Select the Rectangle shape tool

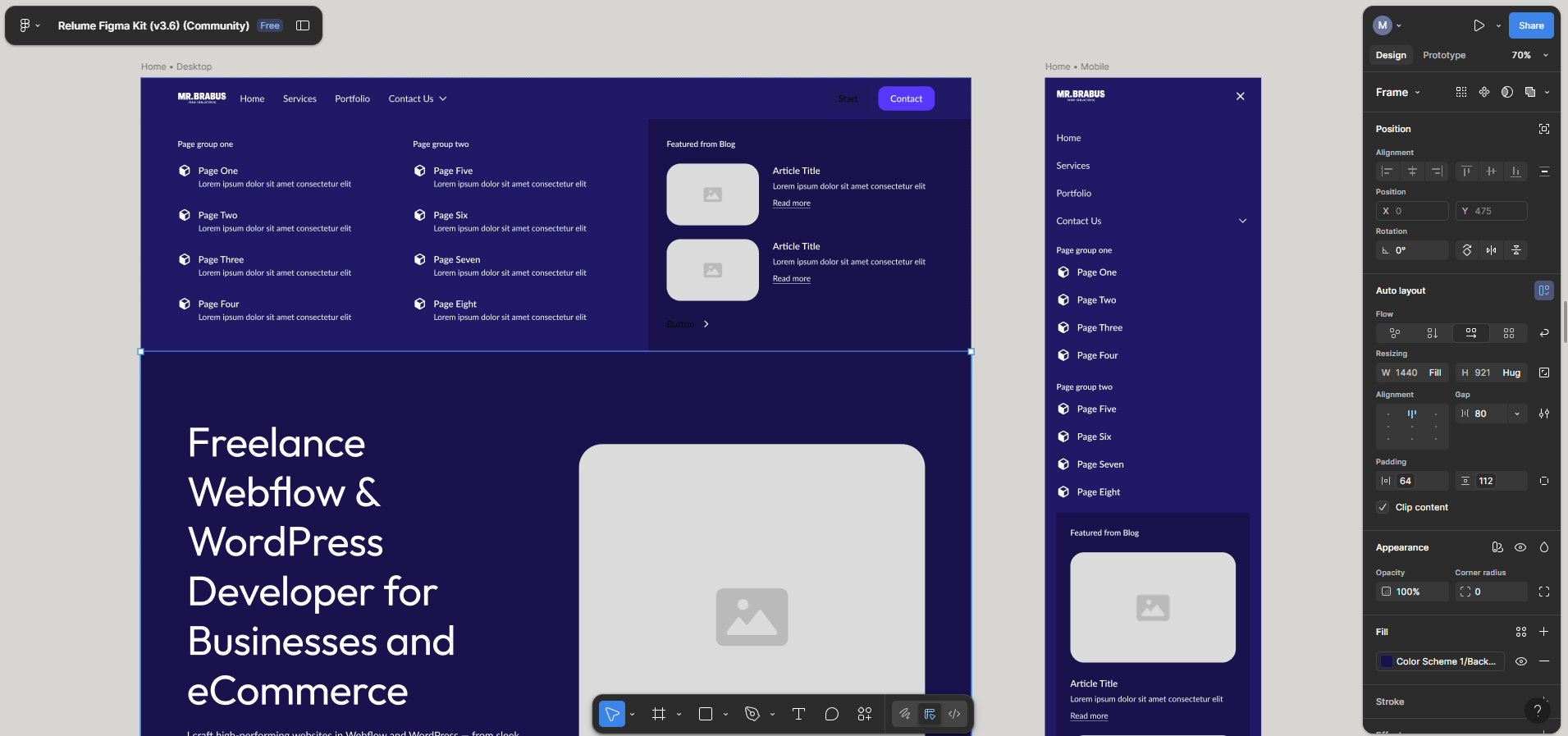click(x=705, y=714)
